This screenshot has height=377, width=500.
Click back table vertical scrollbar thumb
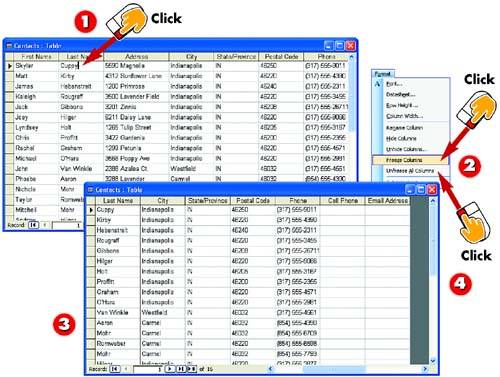tap(352, 96)
